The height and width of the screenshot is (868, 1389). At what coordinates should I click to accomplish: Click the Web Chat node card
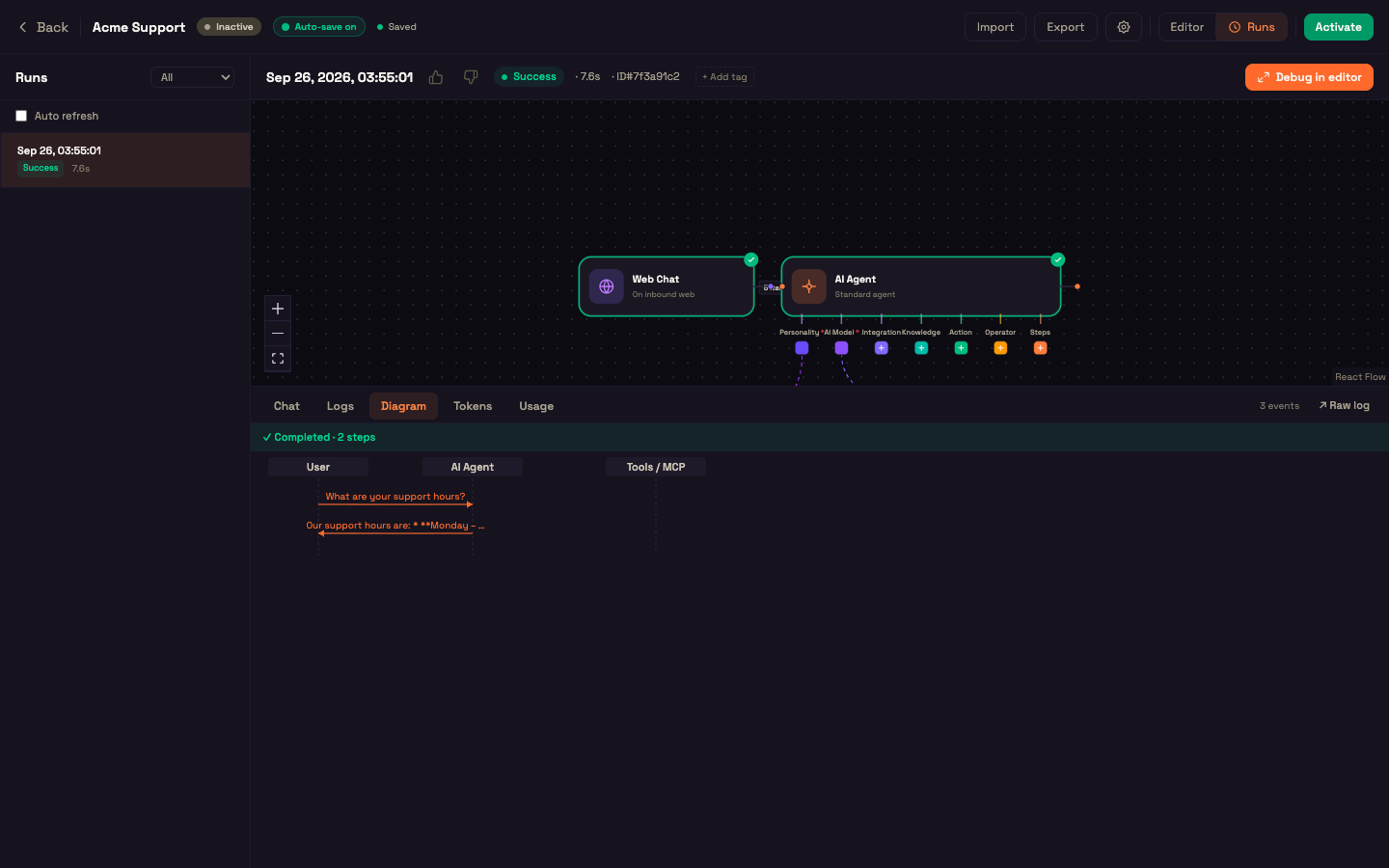pyautogui.click(x=667, y=286)
